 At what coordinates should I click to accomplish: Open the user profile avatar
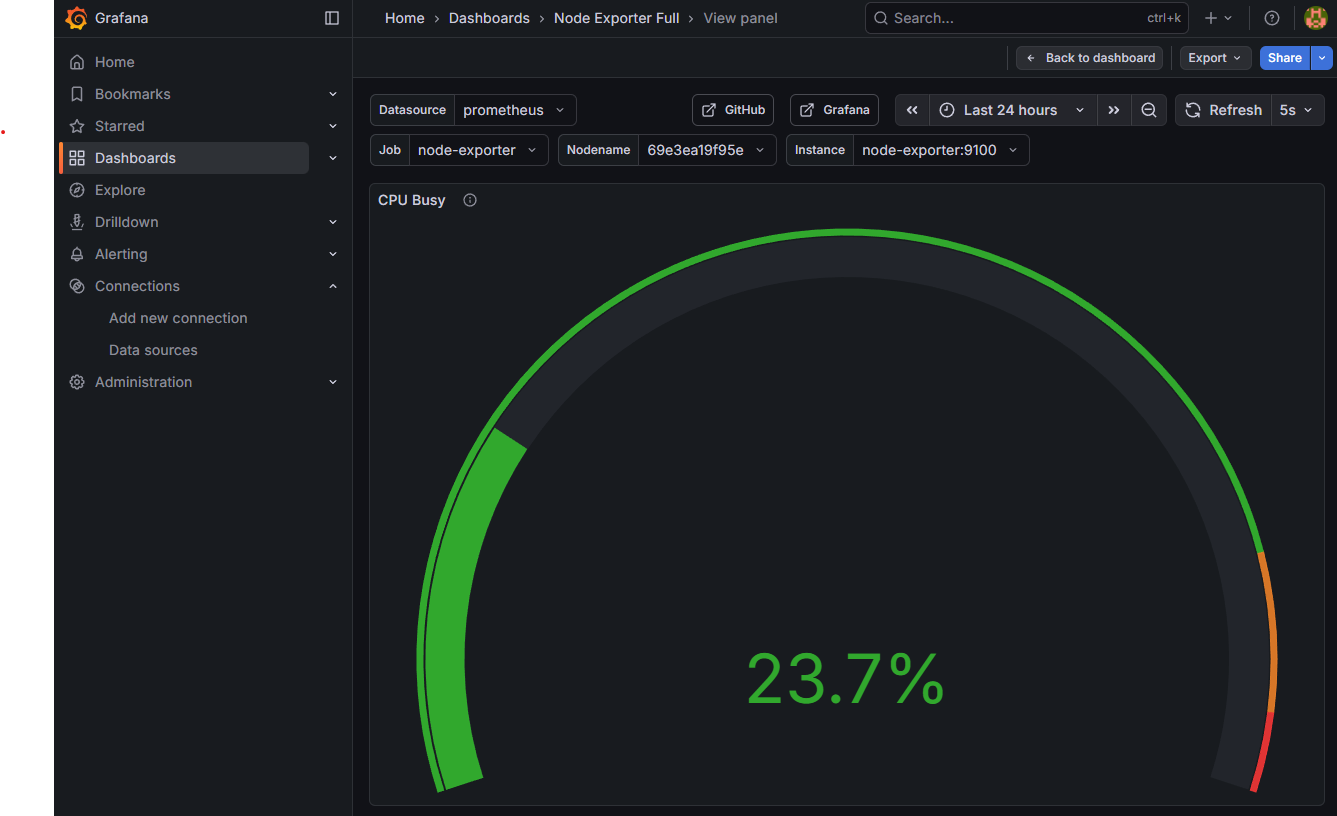point(1315,18)
